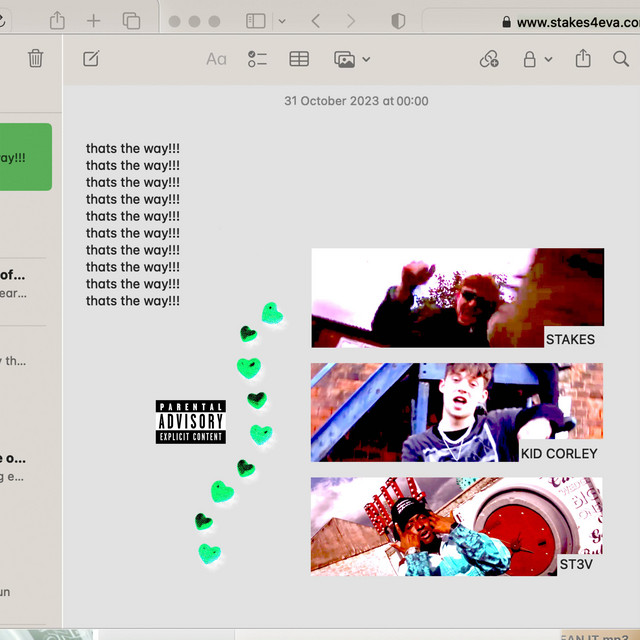
Task: Open the photo media dropdown
Action: click(351, 59)
